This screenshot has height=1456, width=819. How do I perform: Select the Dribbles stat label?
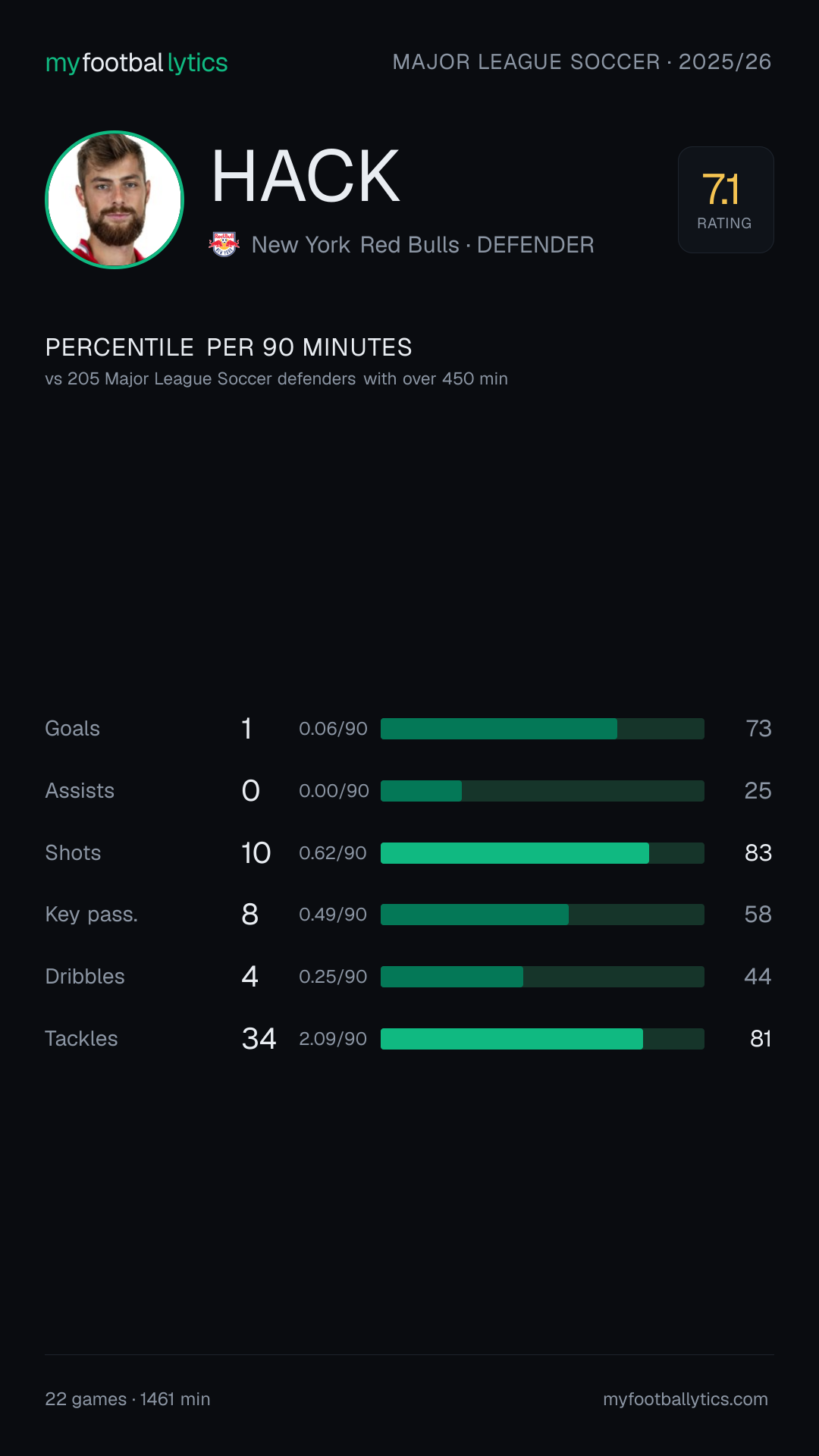pos(85,977)
